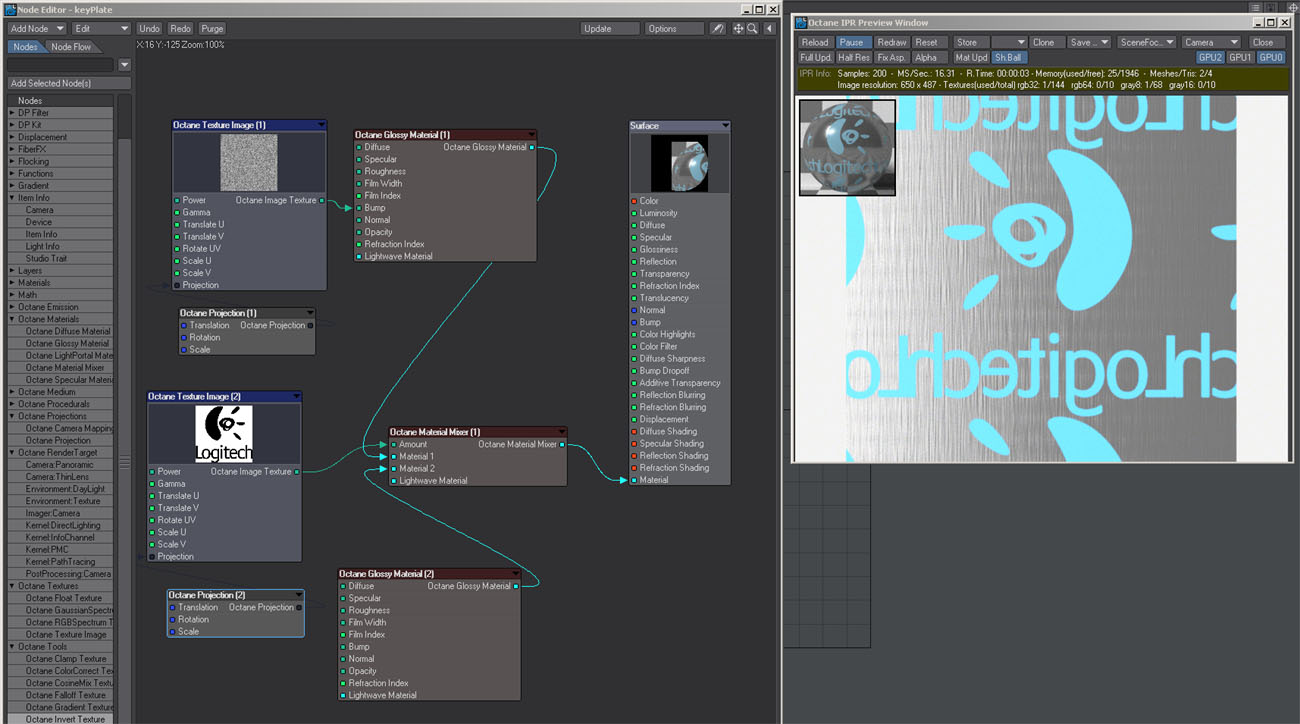Activate the magnifier zoom icon

pyautogui.click(x=752, y=29)
